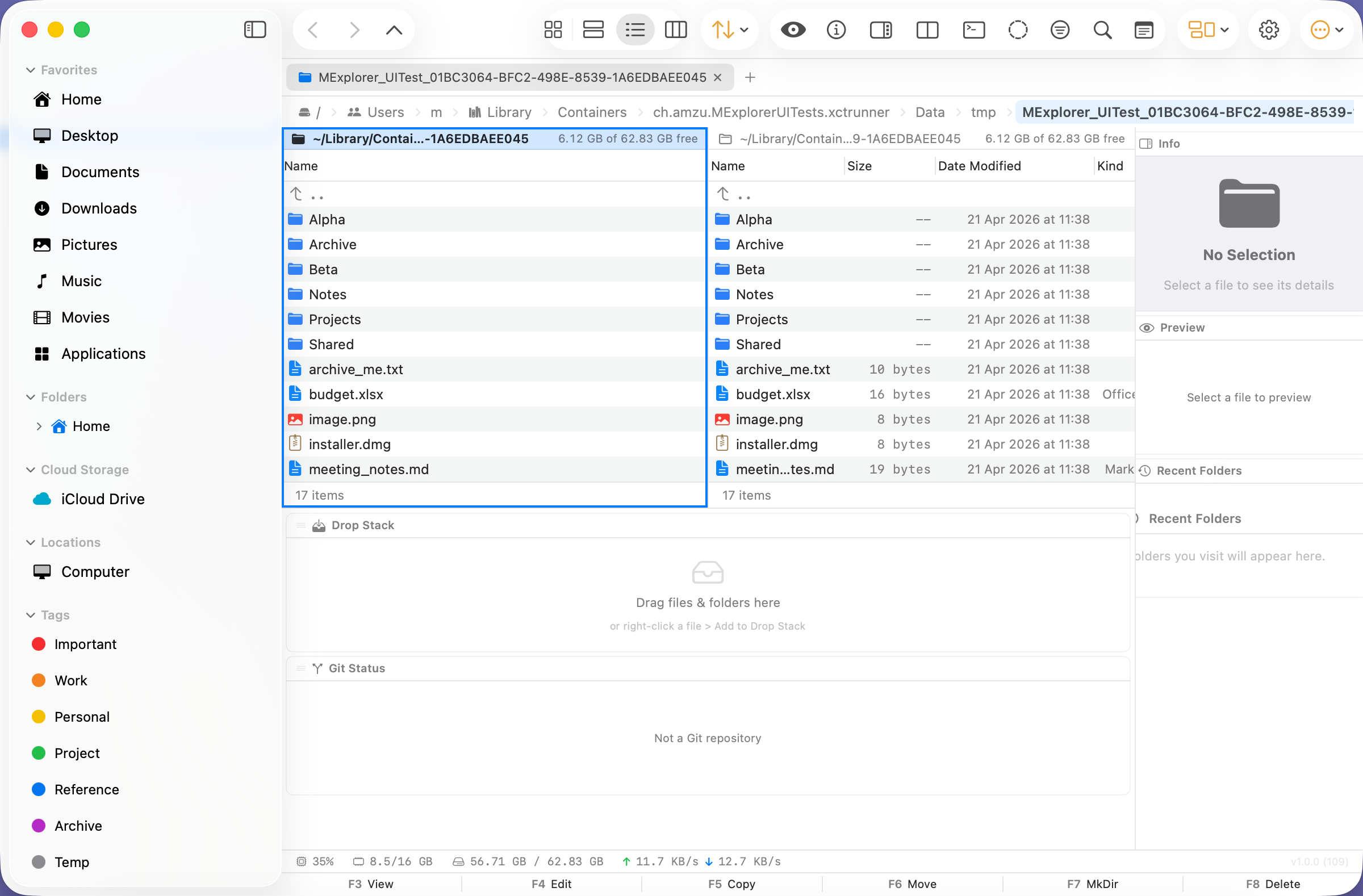Image resolution: width=1363 pixels, height=896 pixels.
Task: Open Downloads in Favorites
Action: point(145,208)
